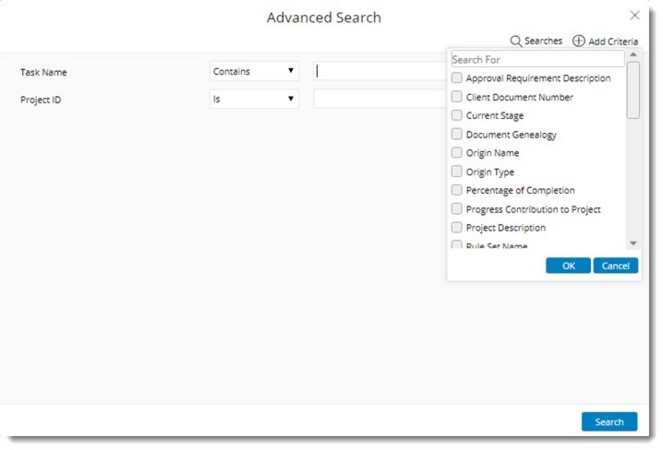This screenshot has height=450, width=663.
Task: Click OK in the criteria popup
Action: [568, 266]
